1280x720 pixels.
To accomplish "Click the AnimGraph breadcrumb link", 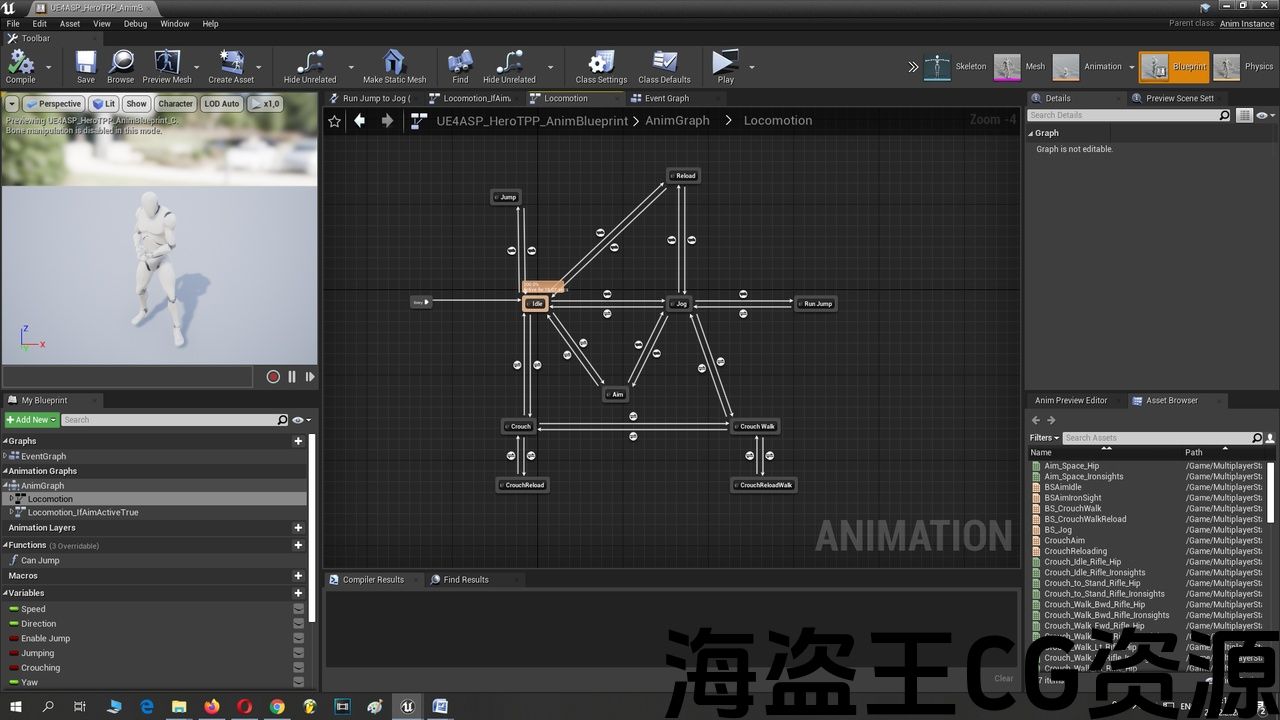I will tap(677, 121).
